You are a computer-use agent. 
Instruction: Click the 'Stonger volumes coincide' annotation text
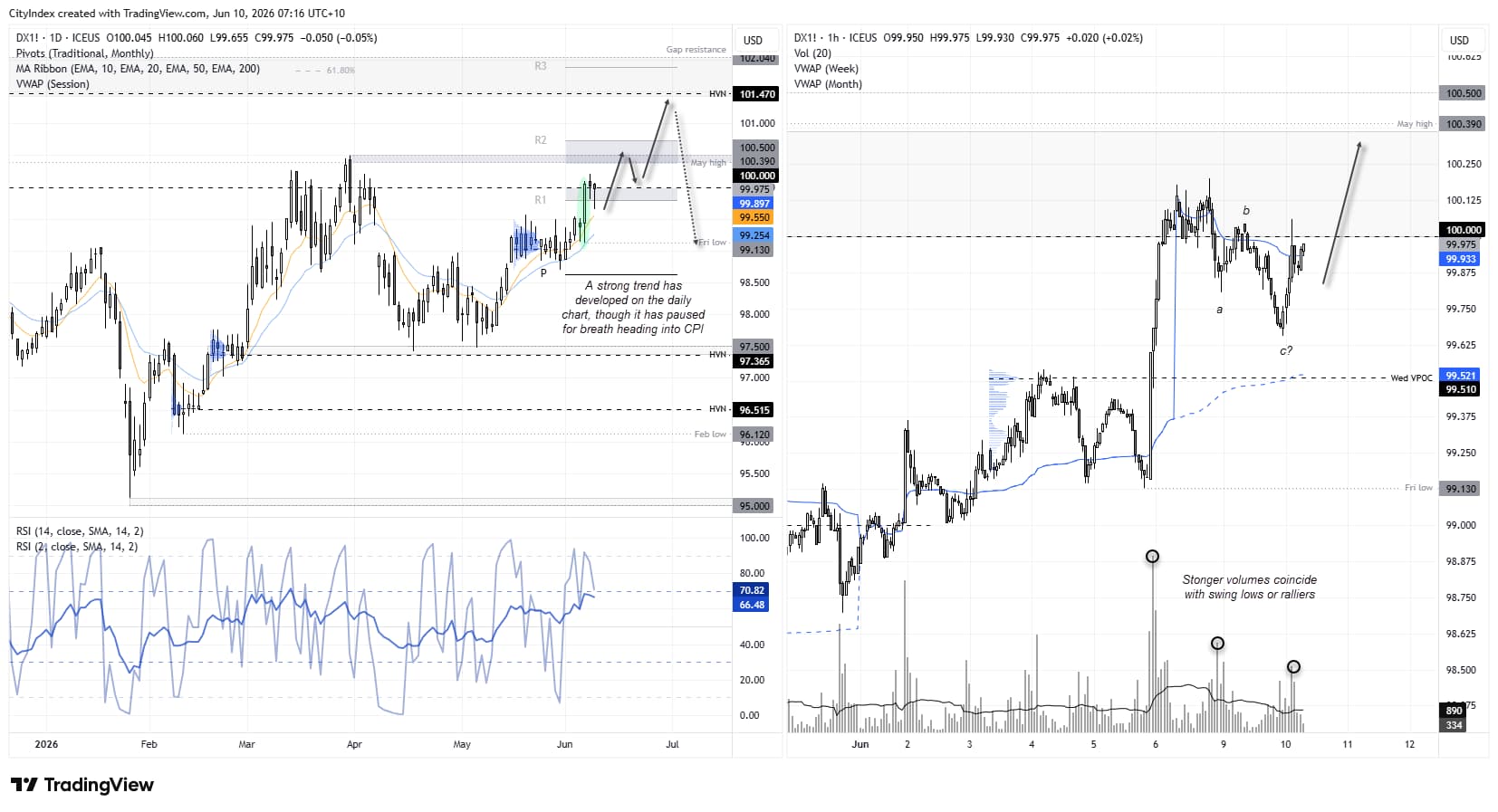click(1249, 587)
